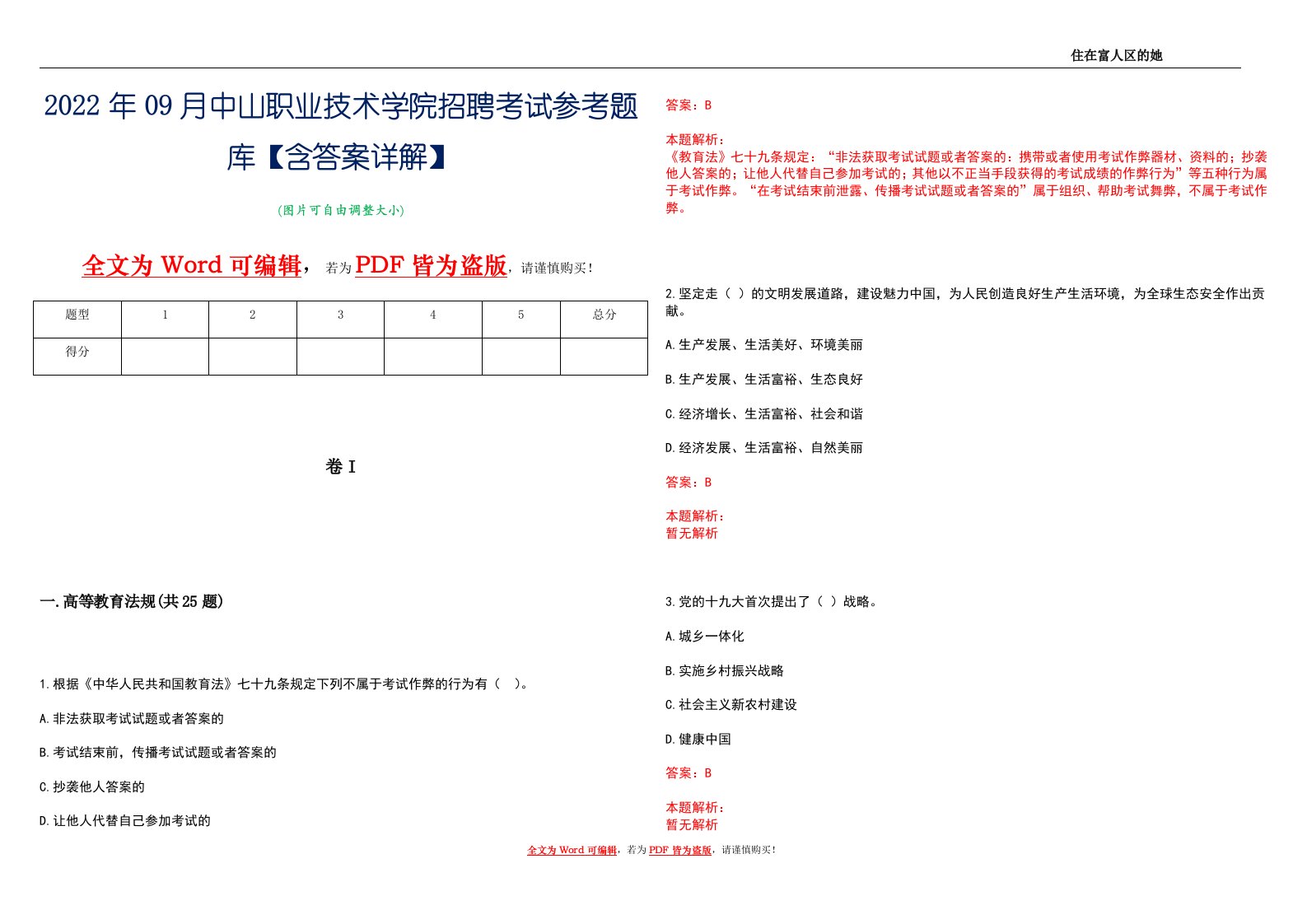Image resolution: width=1307 pixels, height=924 pixels.
Task: Click the green note (图片可自由调整大小)
Action: [341, 210]
